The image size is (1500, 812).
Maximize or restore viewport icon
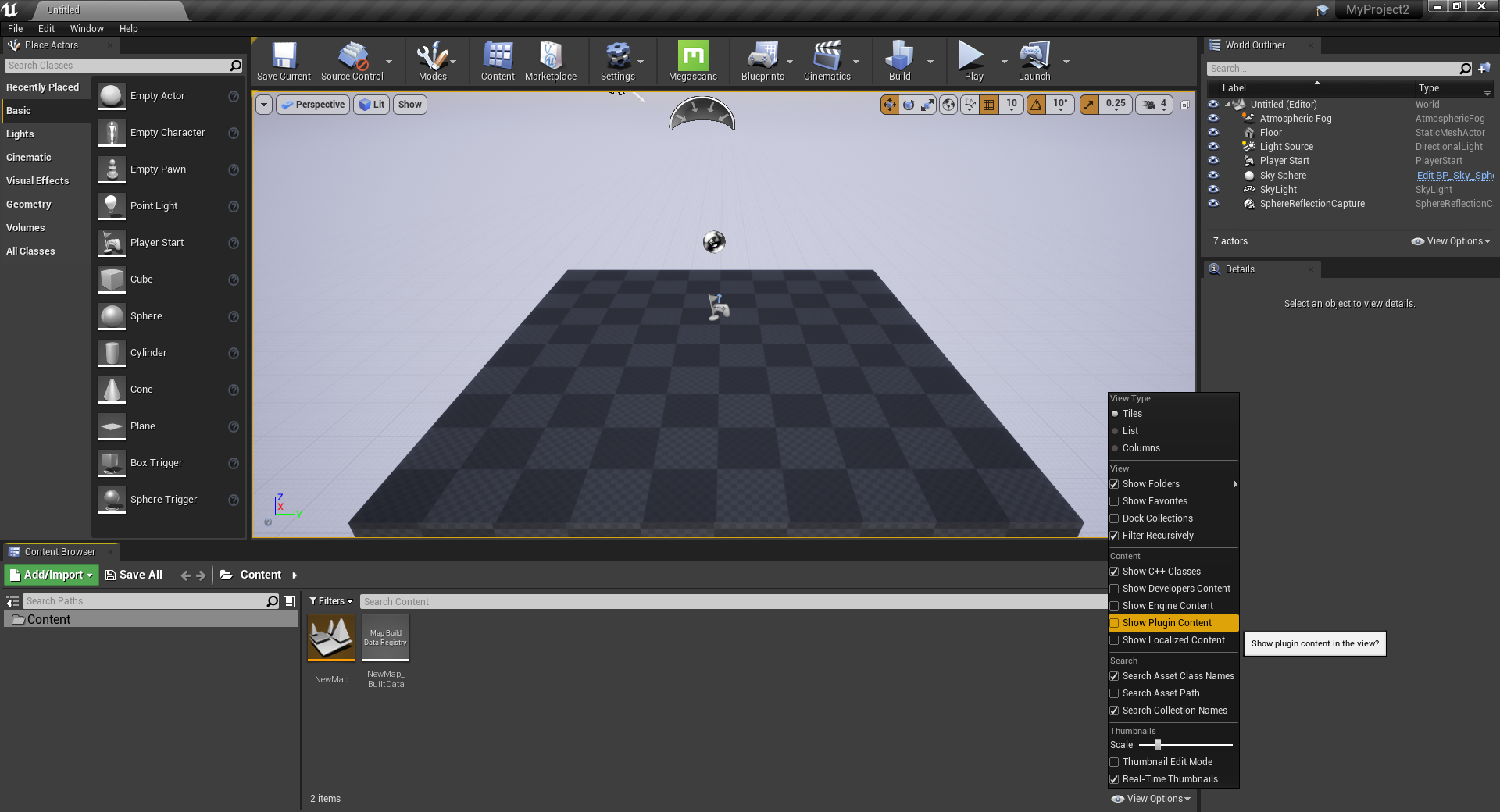[1184, 105]
